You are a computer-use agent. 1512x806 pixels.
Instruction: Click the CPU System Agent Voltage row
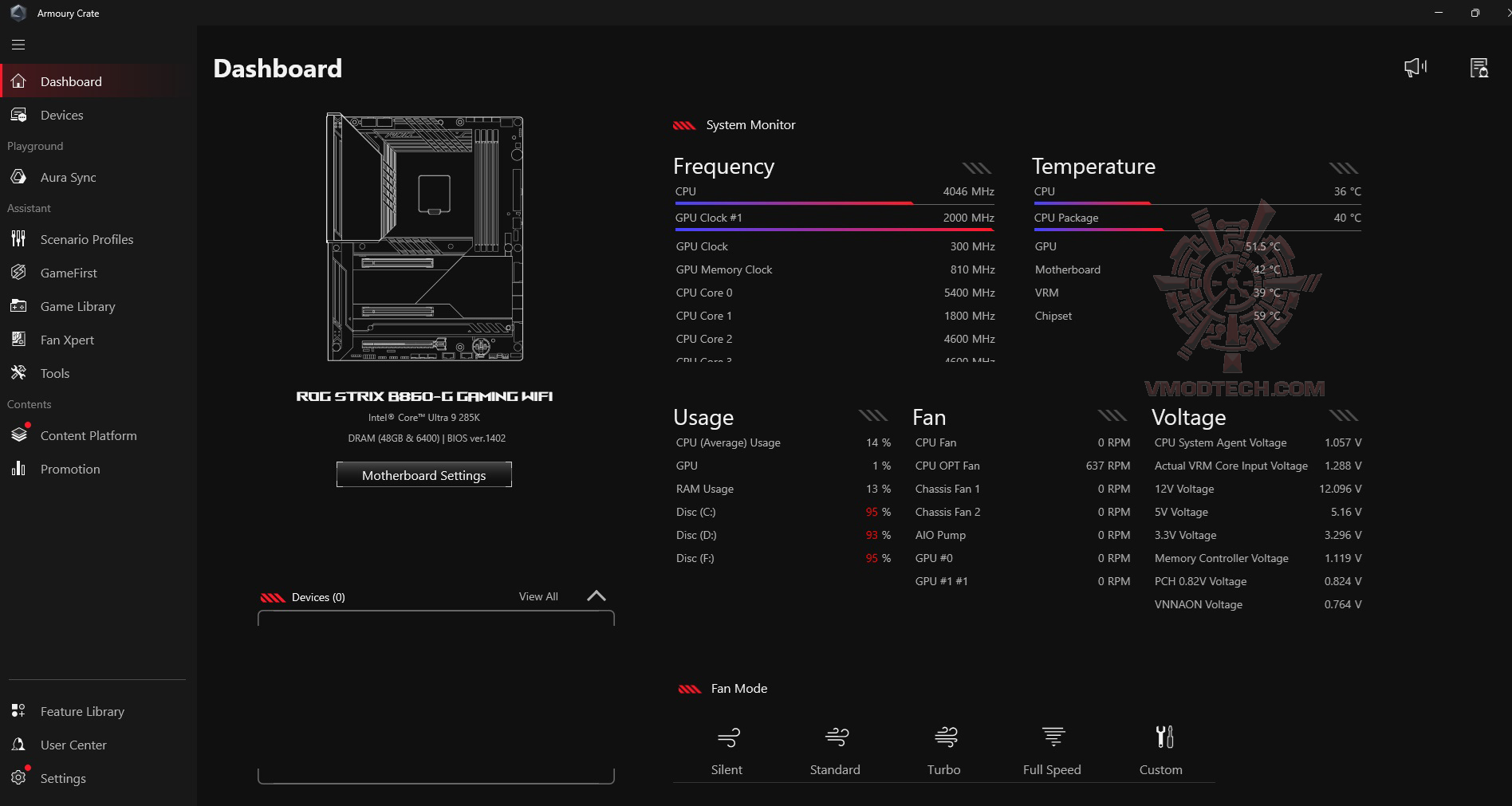[1258, 442]
